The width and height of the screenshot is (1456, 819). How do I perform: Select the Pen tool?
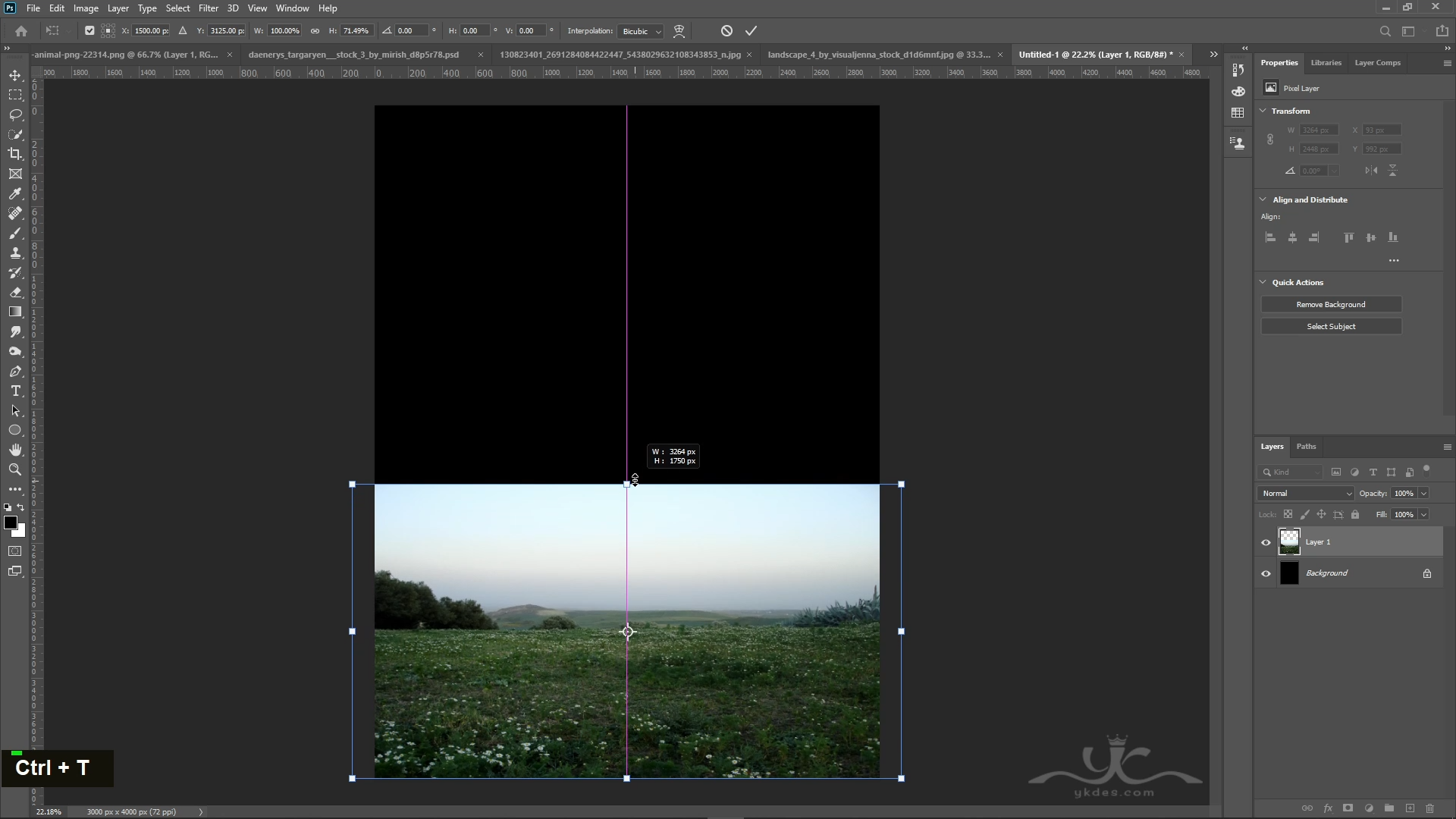coord(15,371)
